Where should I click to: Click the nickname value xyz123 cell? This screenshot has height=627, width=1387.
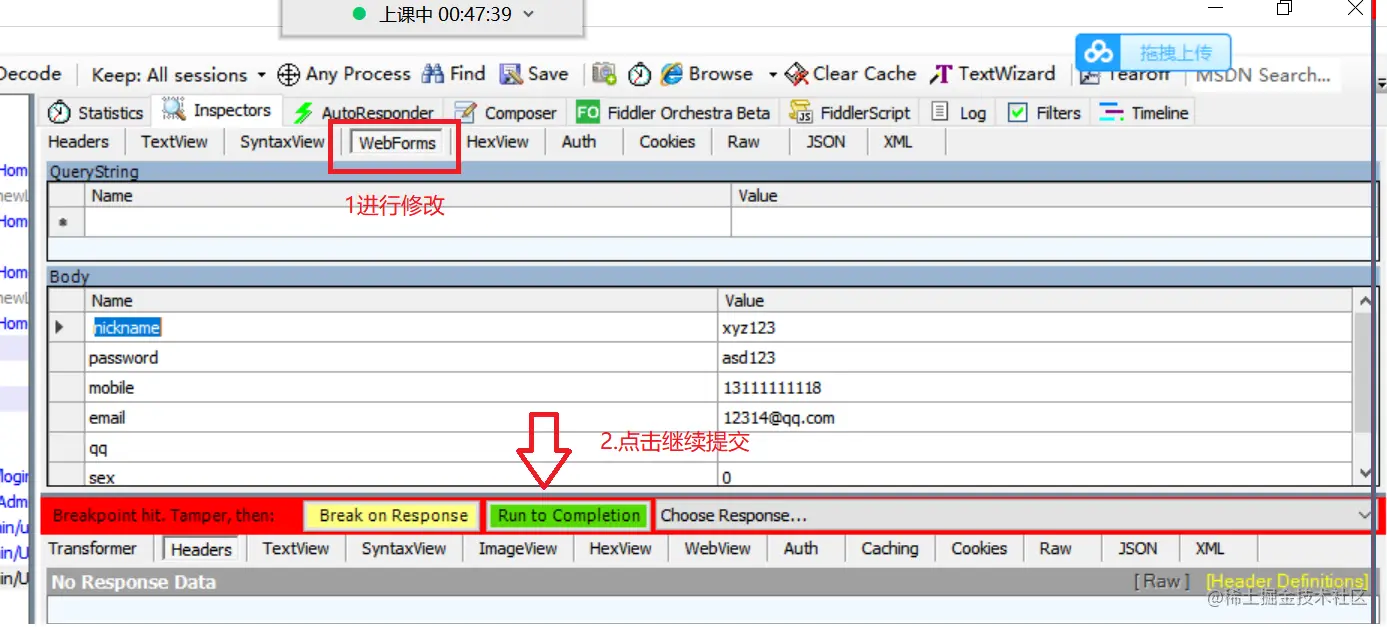1035,327
